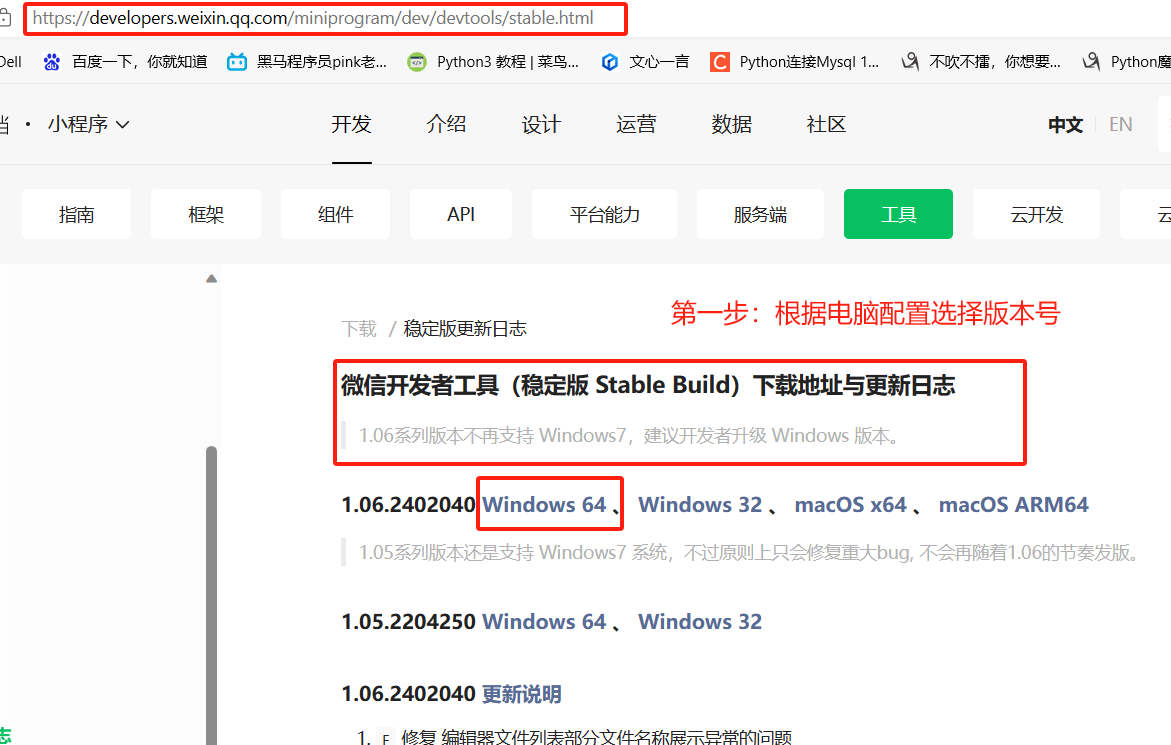Viewport: 1171px width, 745px height.
Task: Select the 设计 top navigation tab
Action: [541, 124]
